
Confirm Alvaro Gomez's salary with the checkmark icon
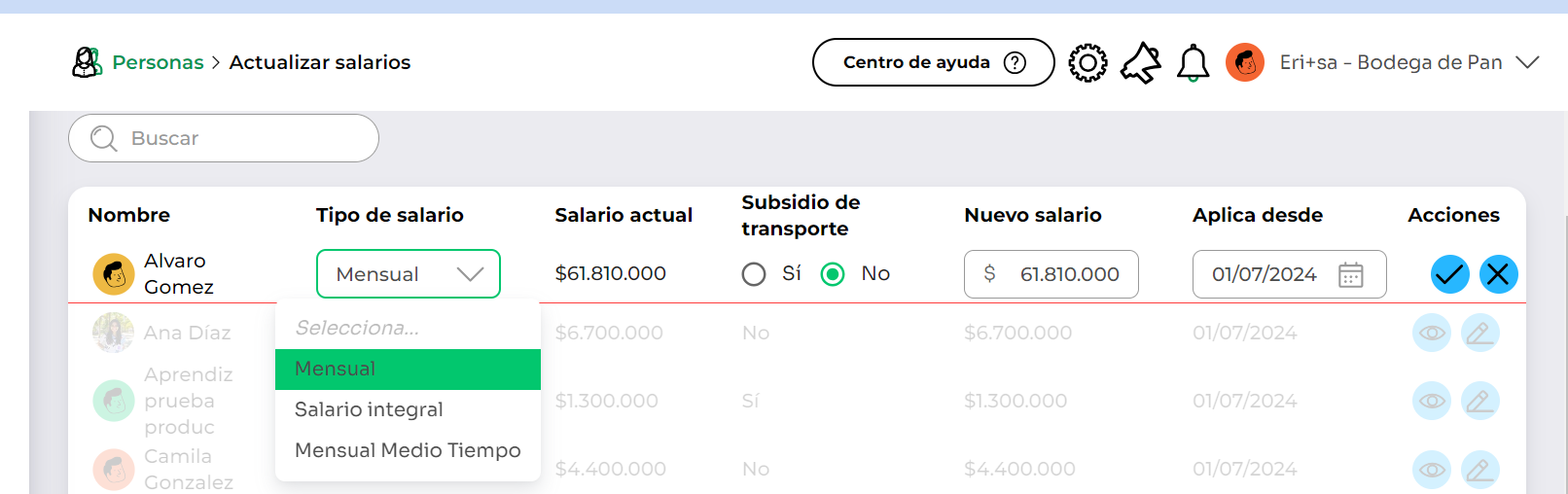pos(1449,274)
